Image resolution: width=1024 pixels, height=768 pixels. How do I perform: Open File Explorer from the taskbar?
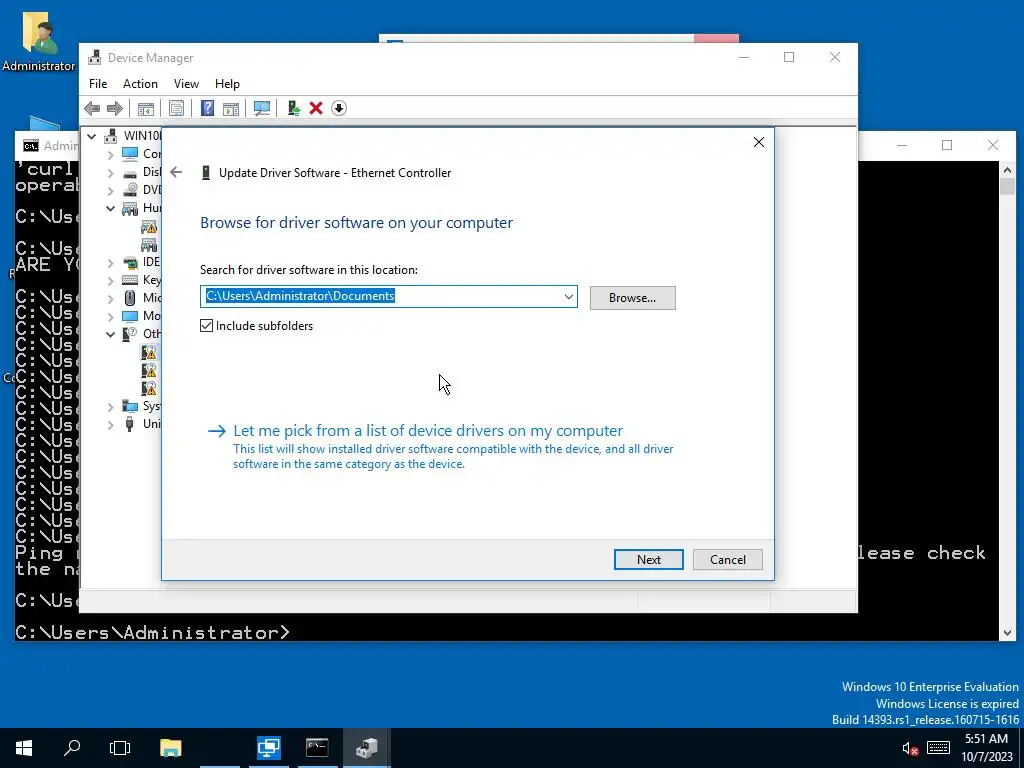(171, 748)
